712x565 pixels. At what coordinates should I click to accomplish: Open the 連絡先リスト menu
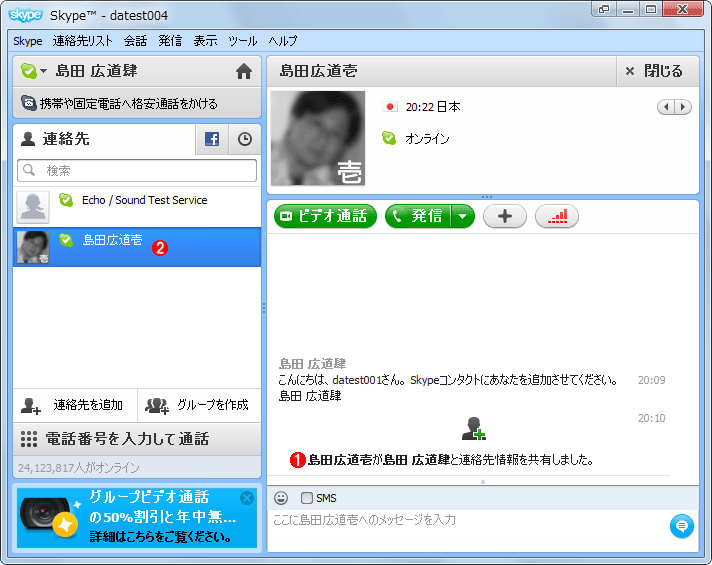(x=82, y=41)
